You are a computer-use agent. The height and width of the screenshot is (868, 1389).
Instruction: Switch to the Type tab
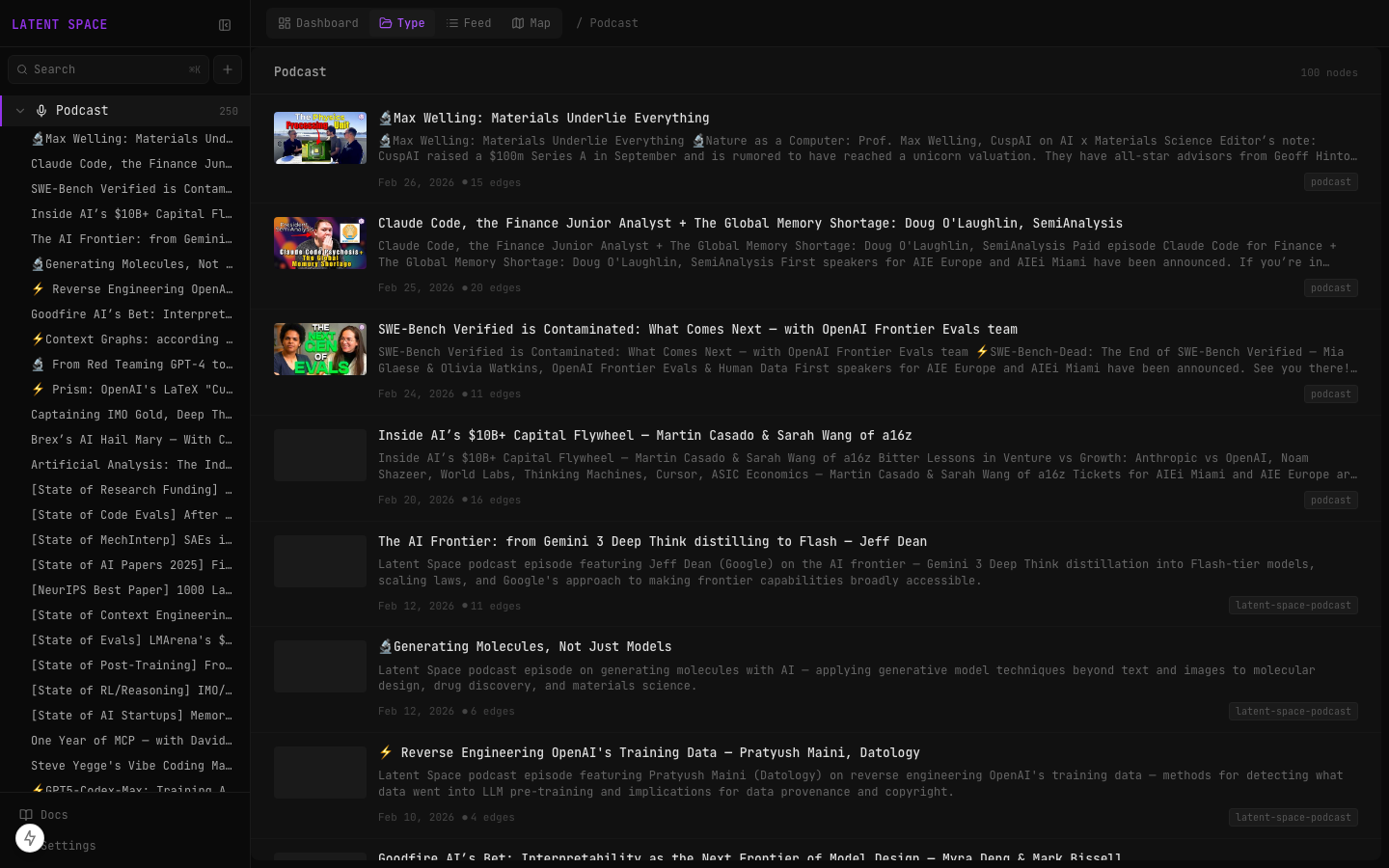click(402, 23)
